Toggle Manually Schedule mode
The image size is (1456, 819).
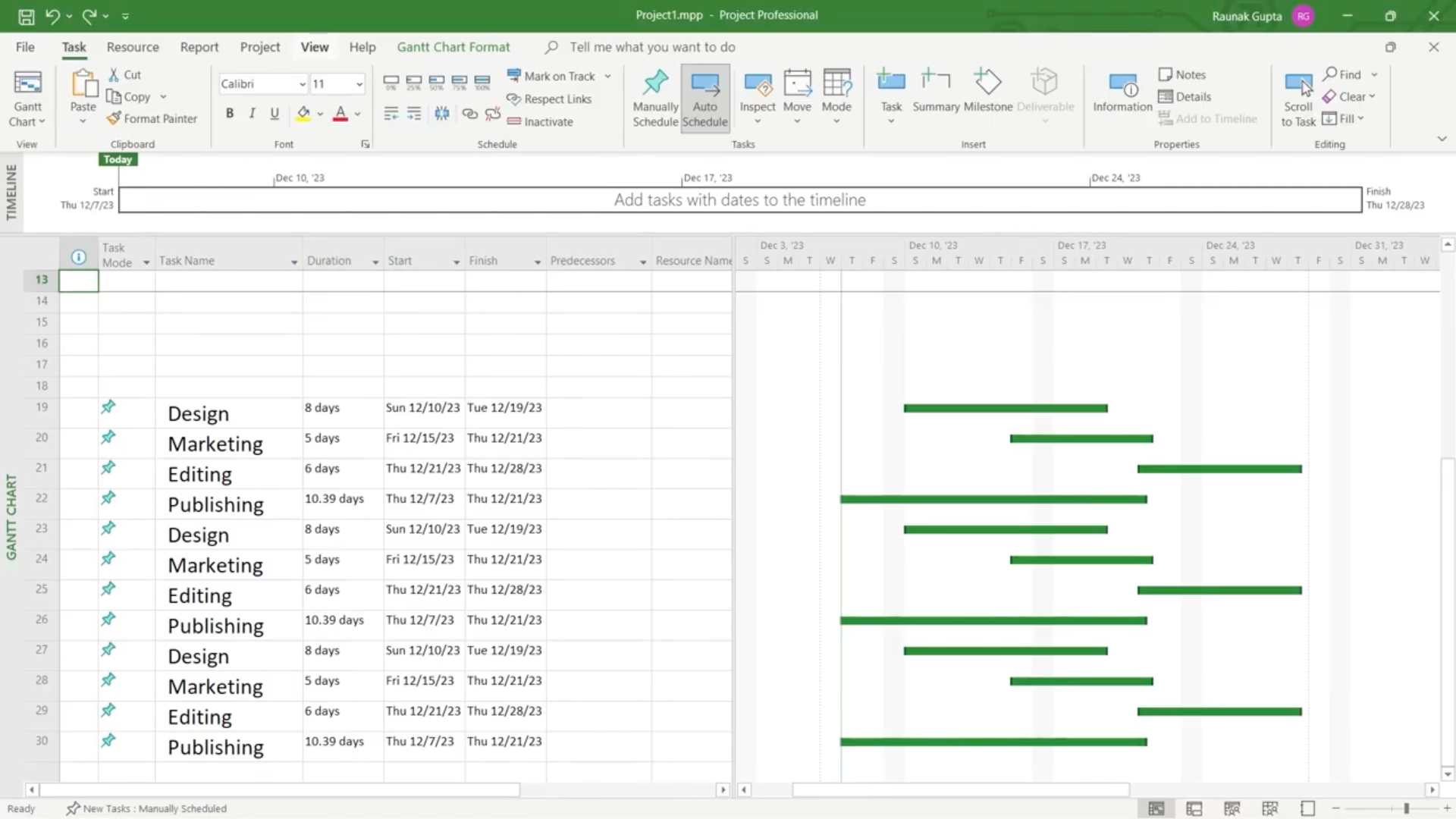[655, 97]
